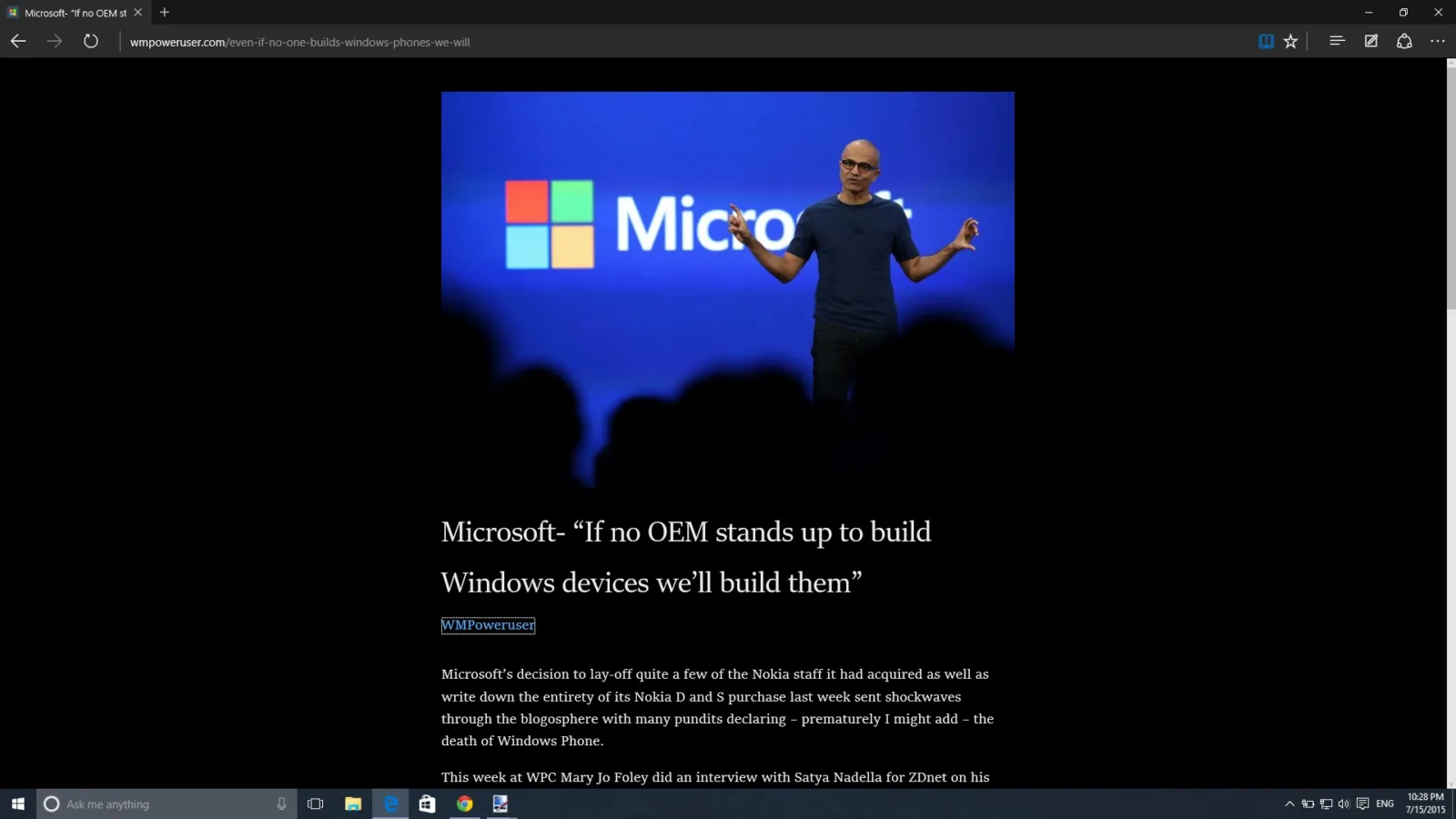Switch to the Edge taskbar icon
This screenshot has width=1456, height=819.
390,804
